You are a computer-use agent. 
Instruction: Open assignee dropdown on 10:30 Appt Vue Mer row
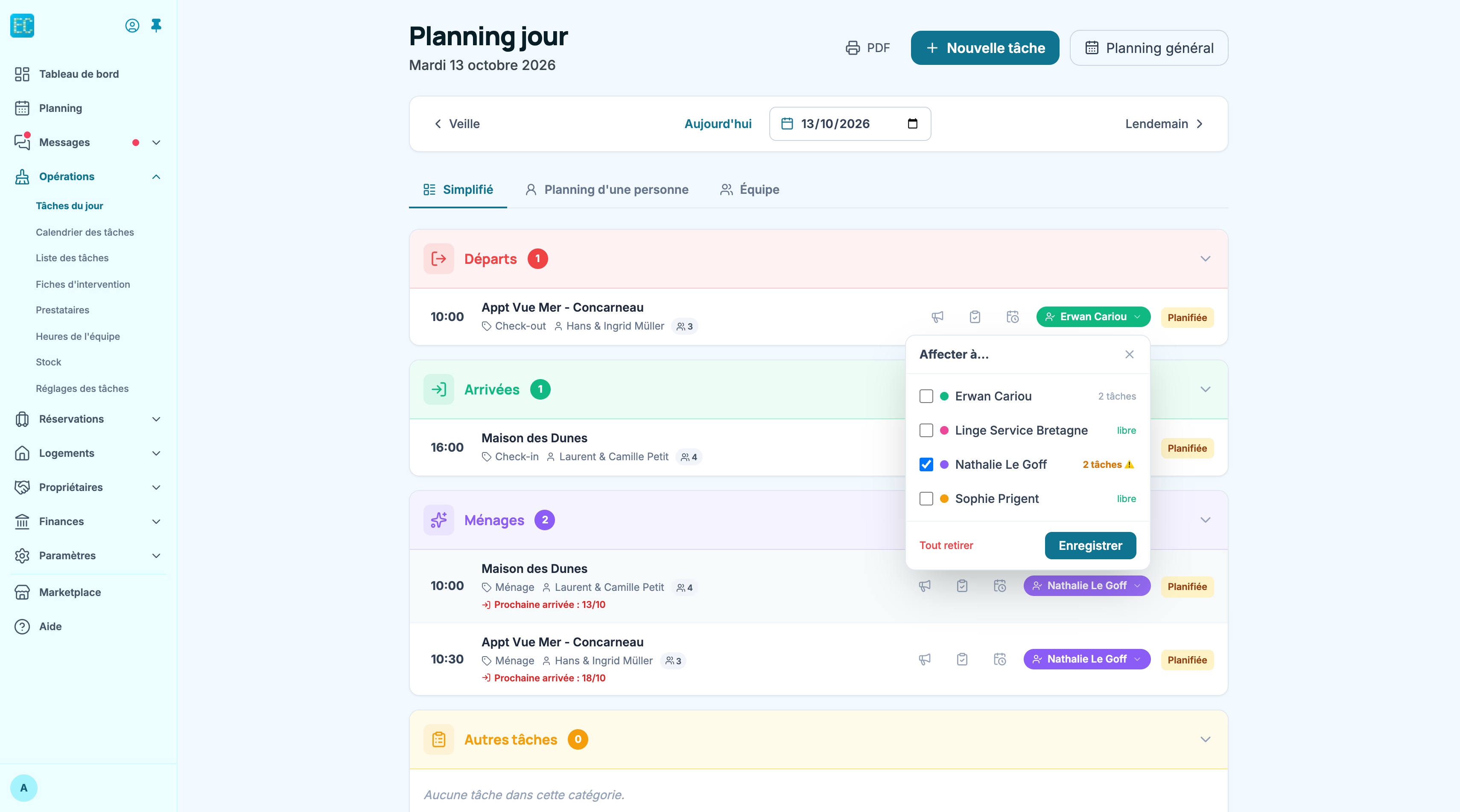[1086, 659]
